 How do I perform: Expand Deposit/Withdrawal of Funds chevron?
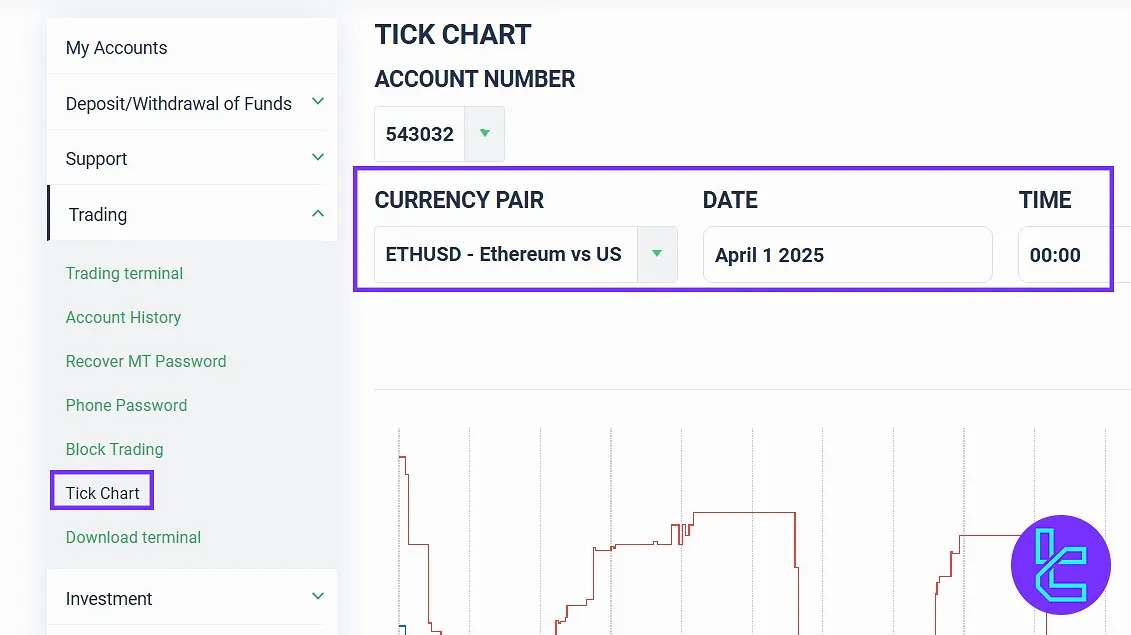click(318, 102)
